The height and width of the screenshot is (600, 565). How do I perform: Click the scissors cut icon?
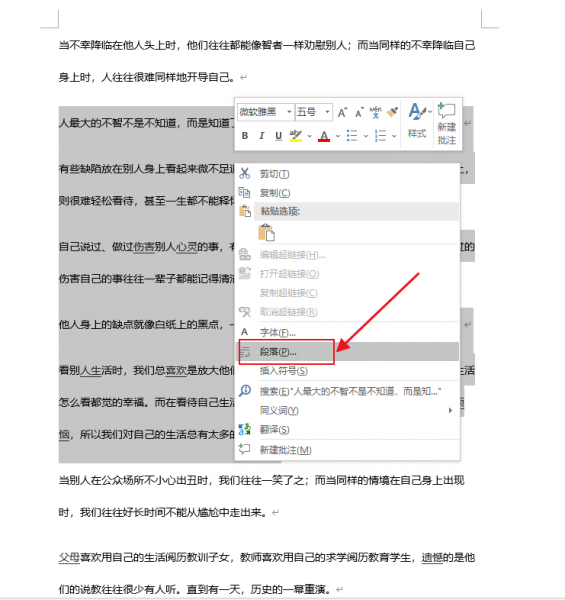coord(244,174)
